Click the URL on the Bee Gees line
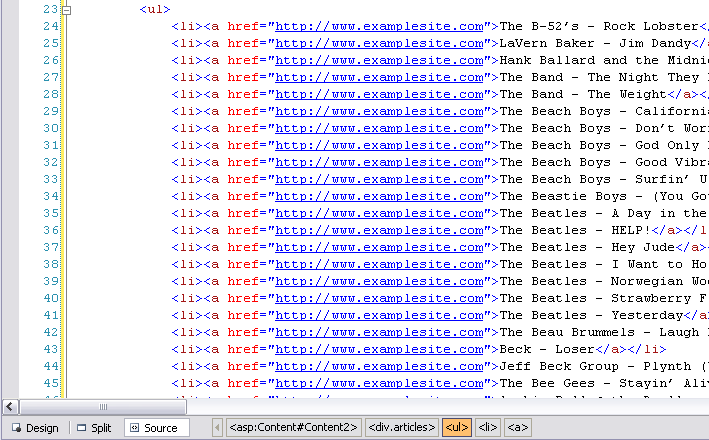This screenshot has height=440, width=709. pos(379,383)
